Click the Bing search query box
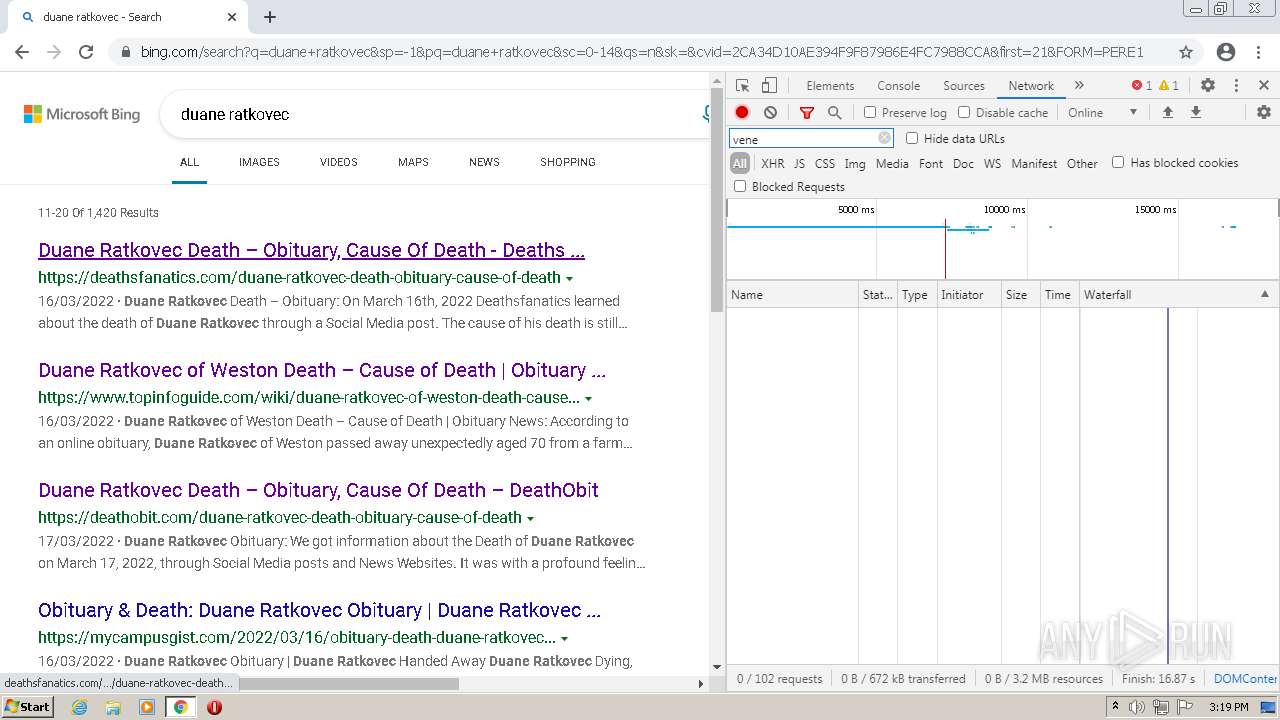The image size is (1280, 720). tap(435, 114)
